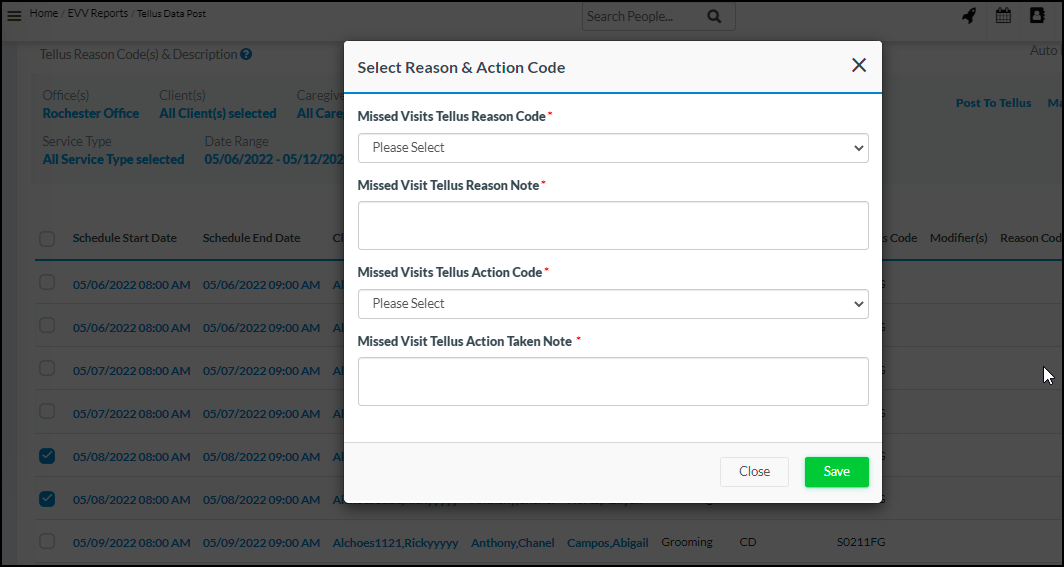The height and width of the screenshot is (567, 1064).
Task: Check the first 05/06/2022 row checkbox
Action: click(47, 283)
